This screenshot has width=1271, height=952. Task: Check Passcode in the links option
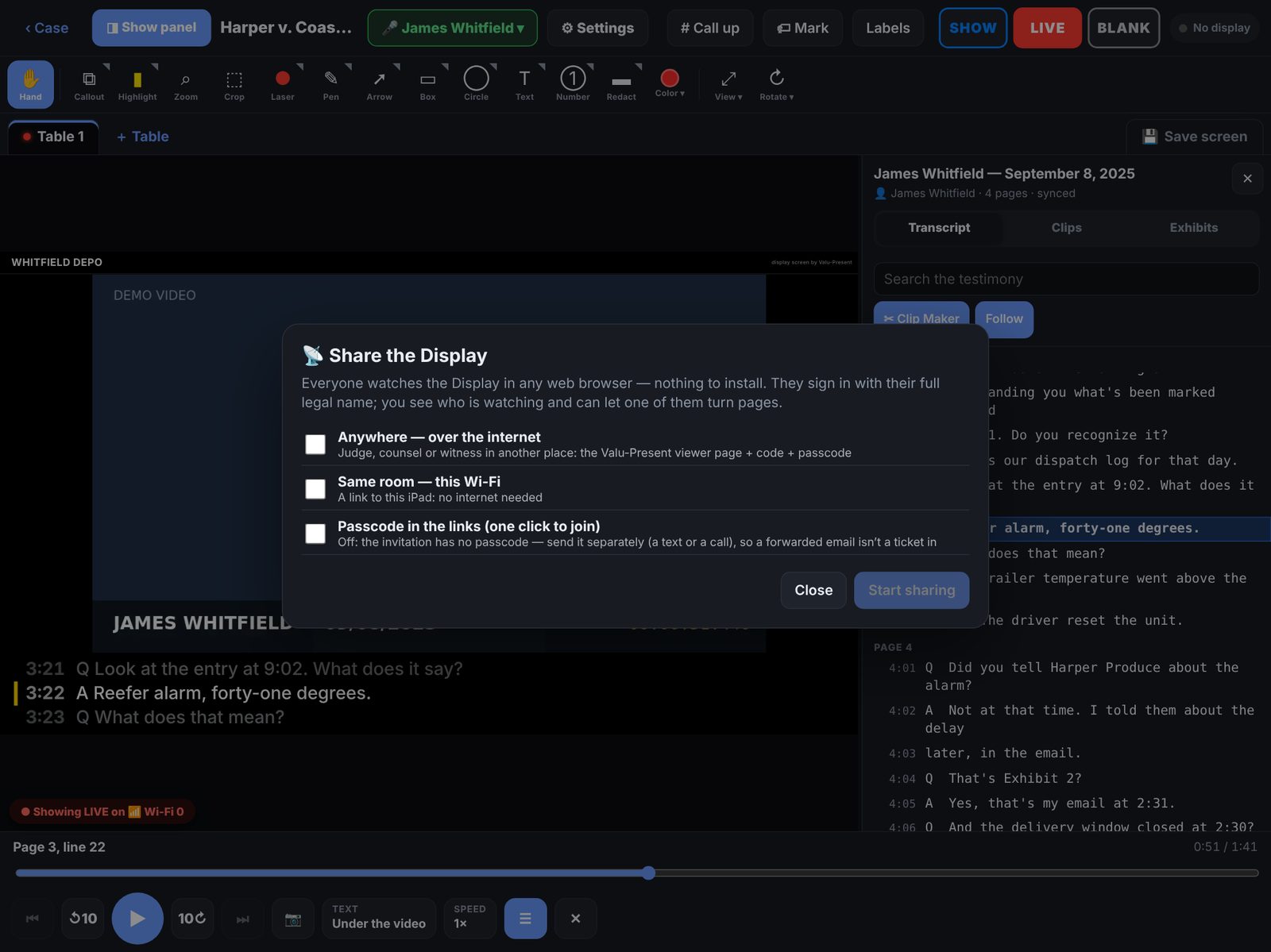[x=315, y=533]
